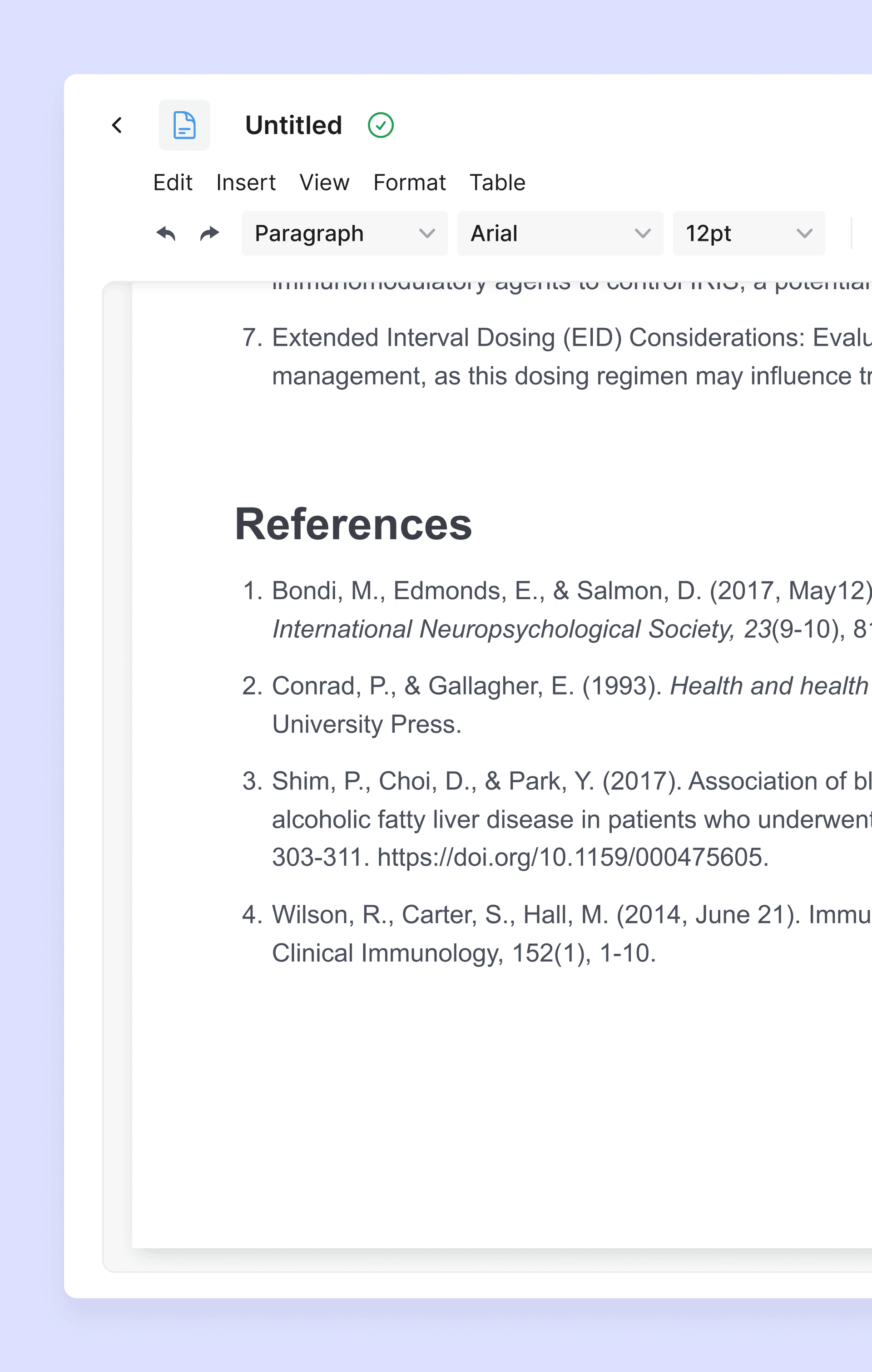Open the Insert menu
The height and width of the screenshot is (1372, 872).
(x=246, y=183)
